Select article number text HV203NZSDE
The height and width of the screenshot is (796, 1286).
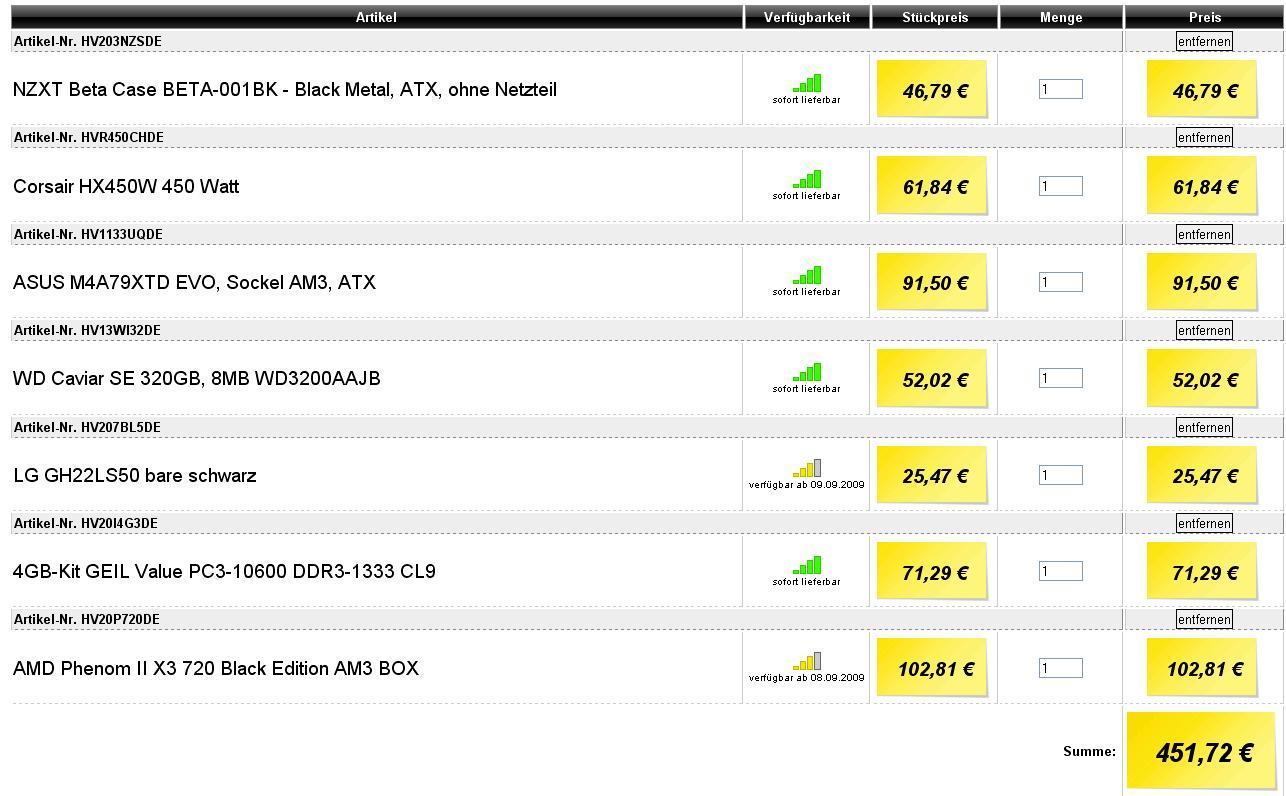121,41
